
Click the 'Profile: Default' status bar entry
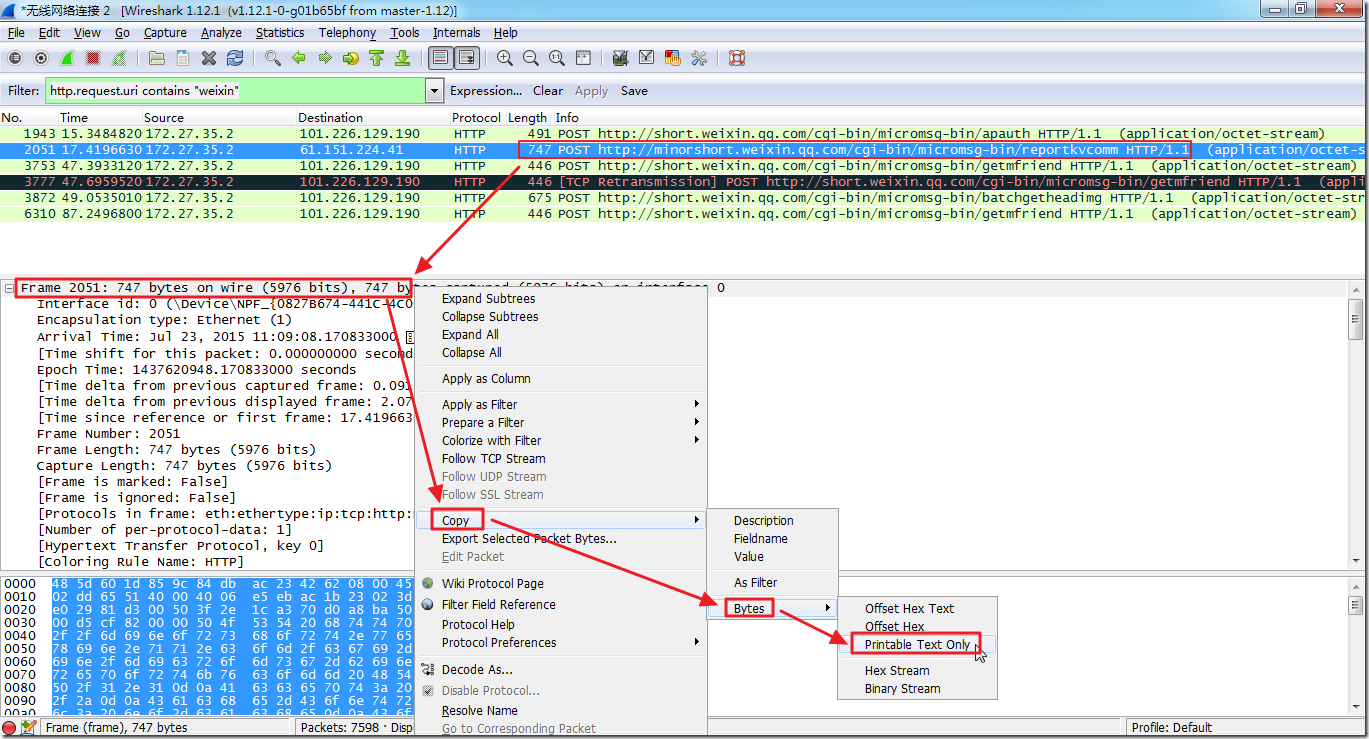coord(1171,728)
